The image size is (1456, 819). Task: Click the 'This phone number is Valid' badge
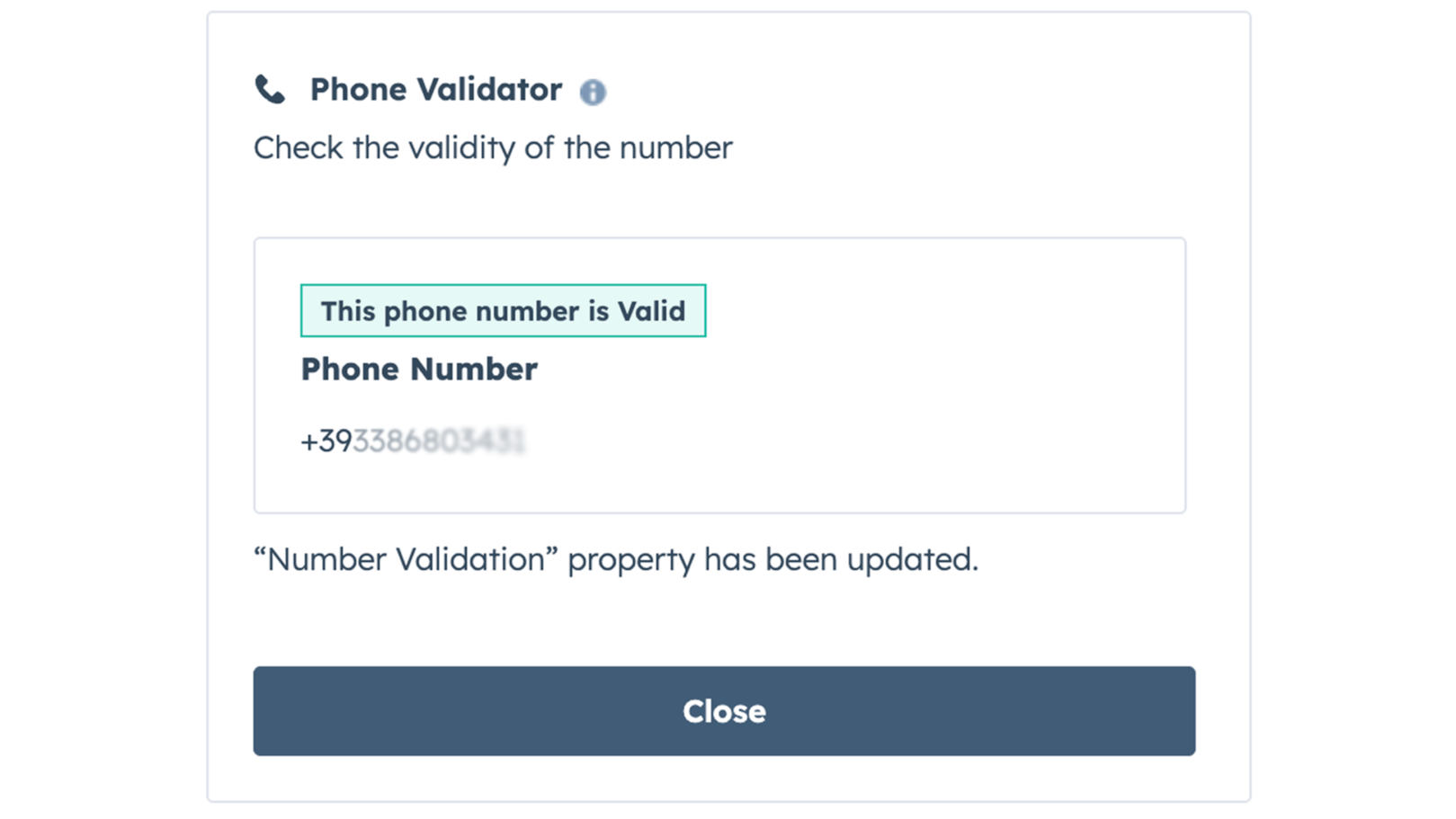coord(504,311)
